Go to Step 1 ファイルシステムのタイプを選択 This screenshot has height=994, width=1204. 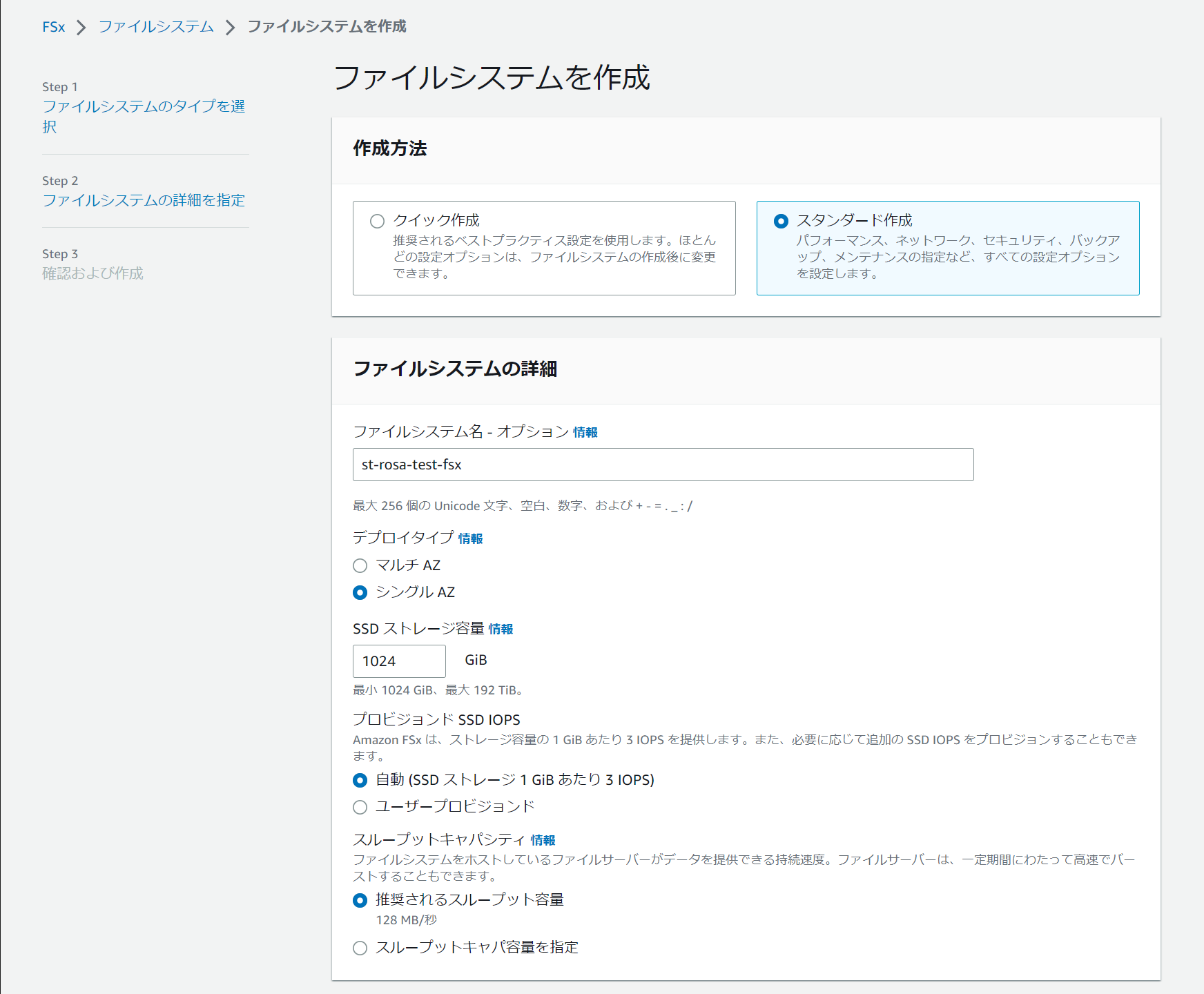[x=146, y=116]
